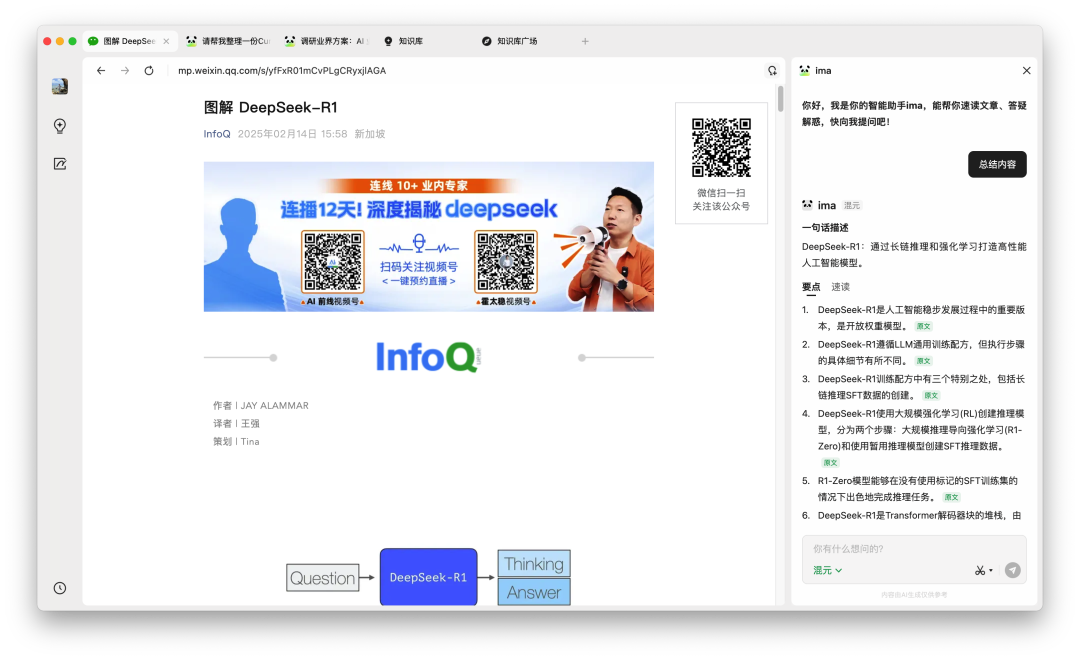Switch to the 知识库 tab
The height and width of the screenshot is (660, 1080).
pyautogui.click(x=411, y=41)
